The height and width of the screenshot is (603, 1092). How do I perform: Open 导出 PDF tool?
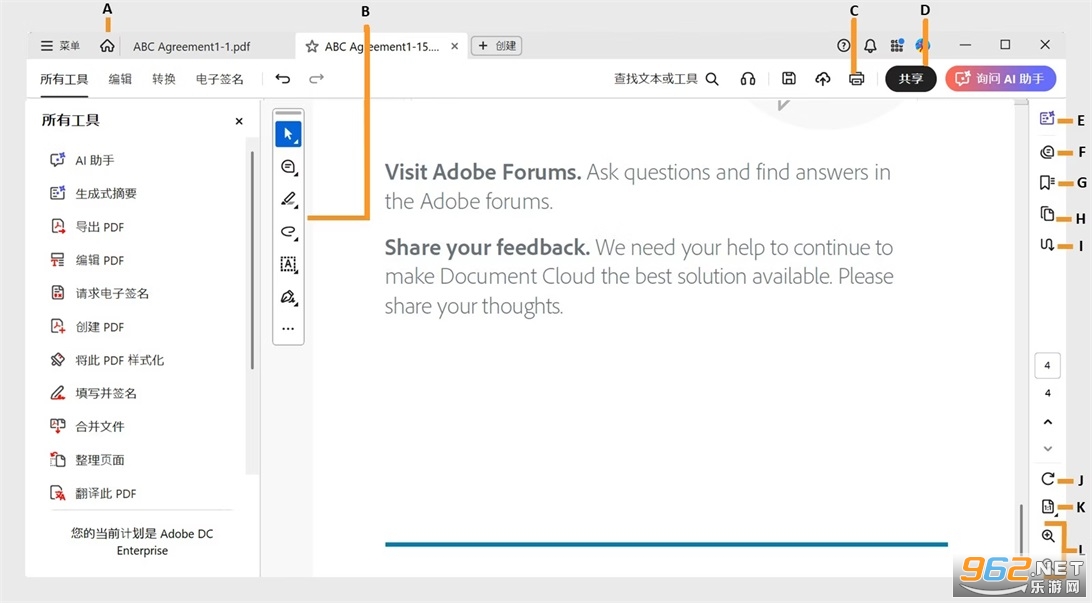click(87, 227)
